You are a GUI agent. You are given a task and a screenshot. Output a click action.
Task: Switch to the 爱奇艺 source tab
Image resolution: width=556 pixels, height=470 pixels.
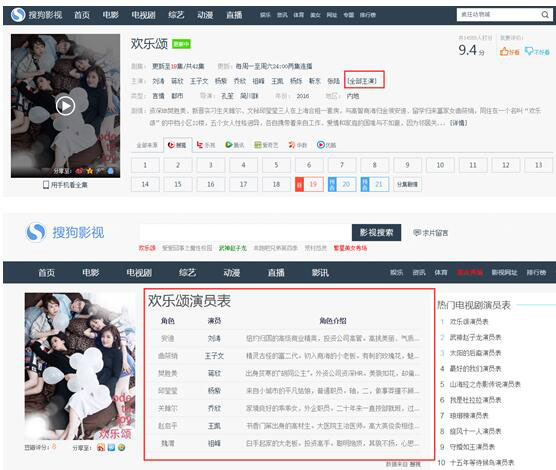pyautogui.click(x=266, y=145)
